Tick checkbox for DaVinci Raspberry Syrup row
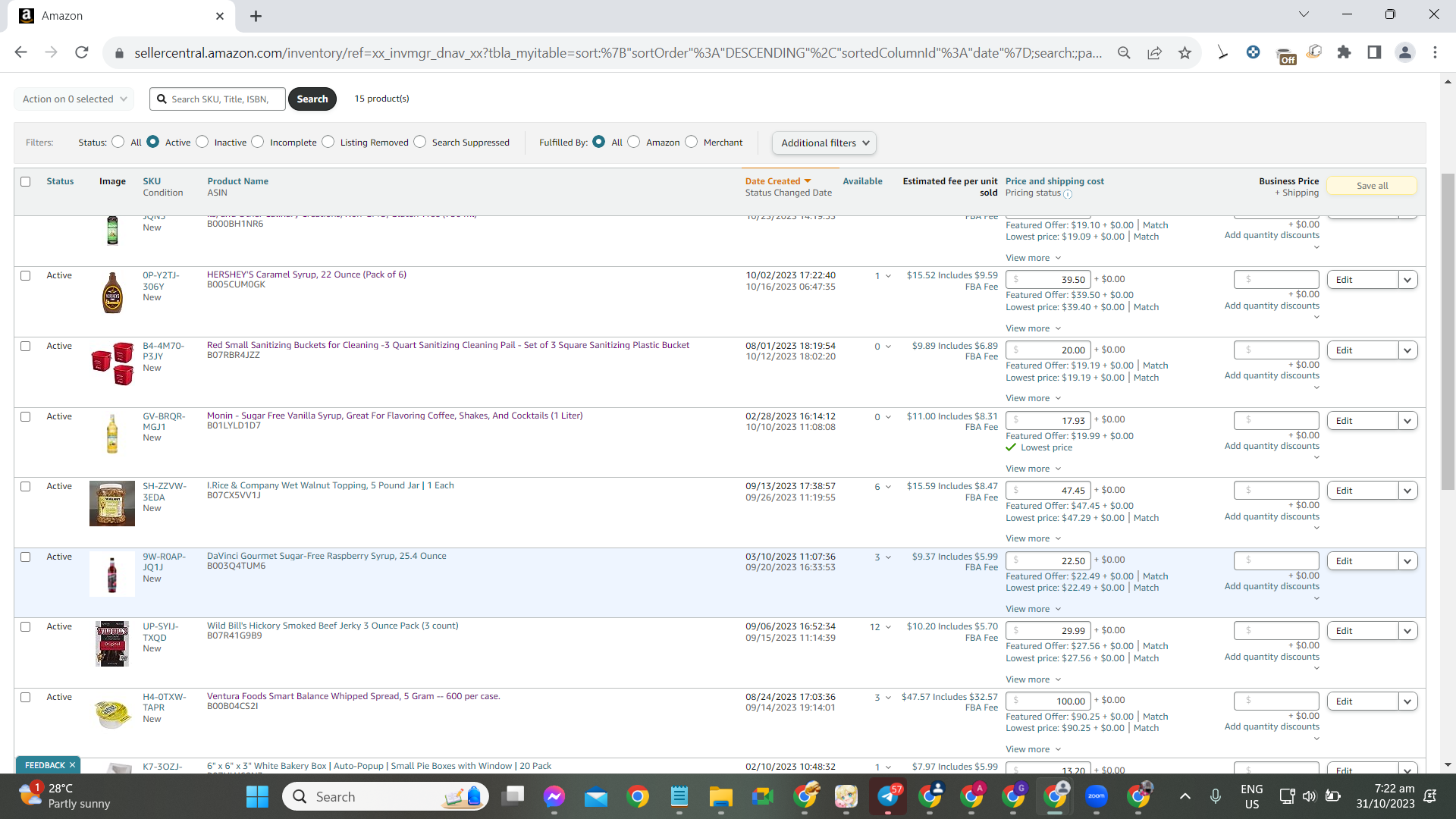Image resolution: width=1456 pixels, height=819 pixels. tap(26, 557)
